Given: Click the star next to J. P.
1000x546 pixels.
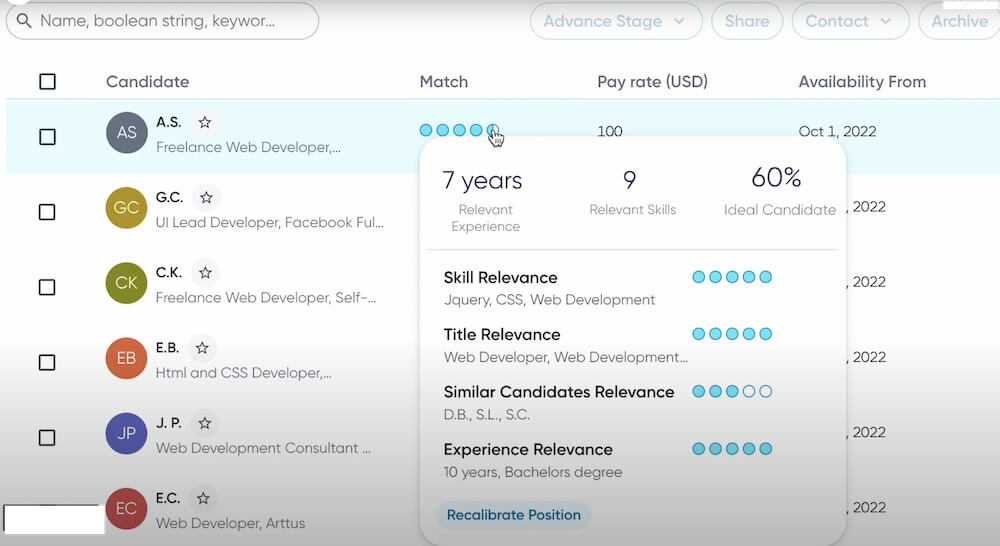Looking at the screenshot, I should click(204, 423).
